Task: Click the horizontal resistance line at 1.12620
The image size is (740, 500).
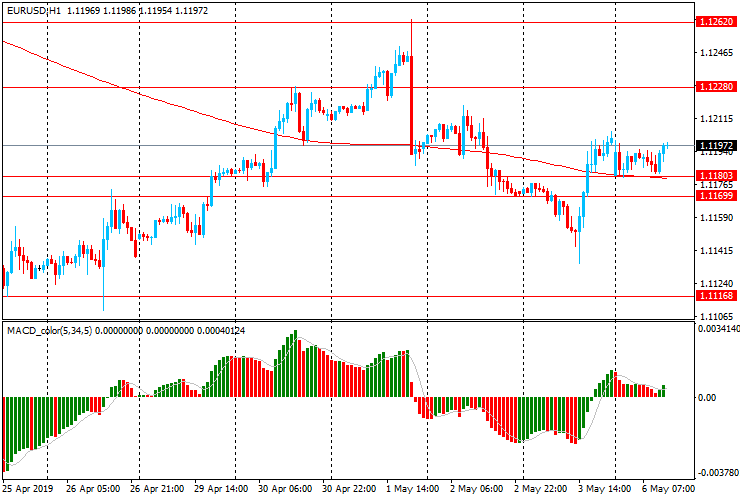Action: 348,22
